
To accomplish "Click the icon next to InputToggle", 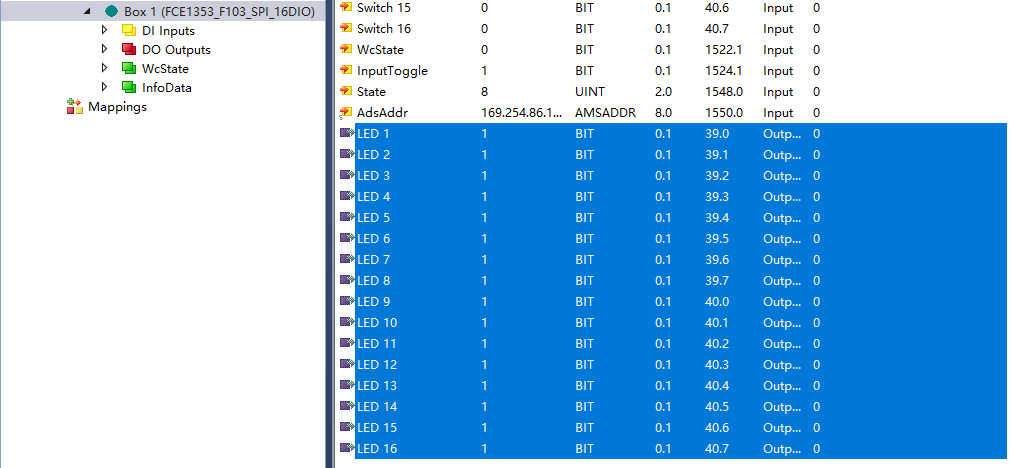I will (346, 70).
